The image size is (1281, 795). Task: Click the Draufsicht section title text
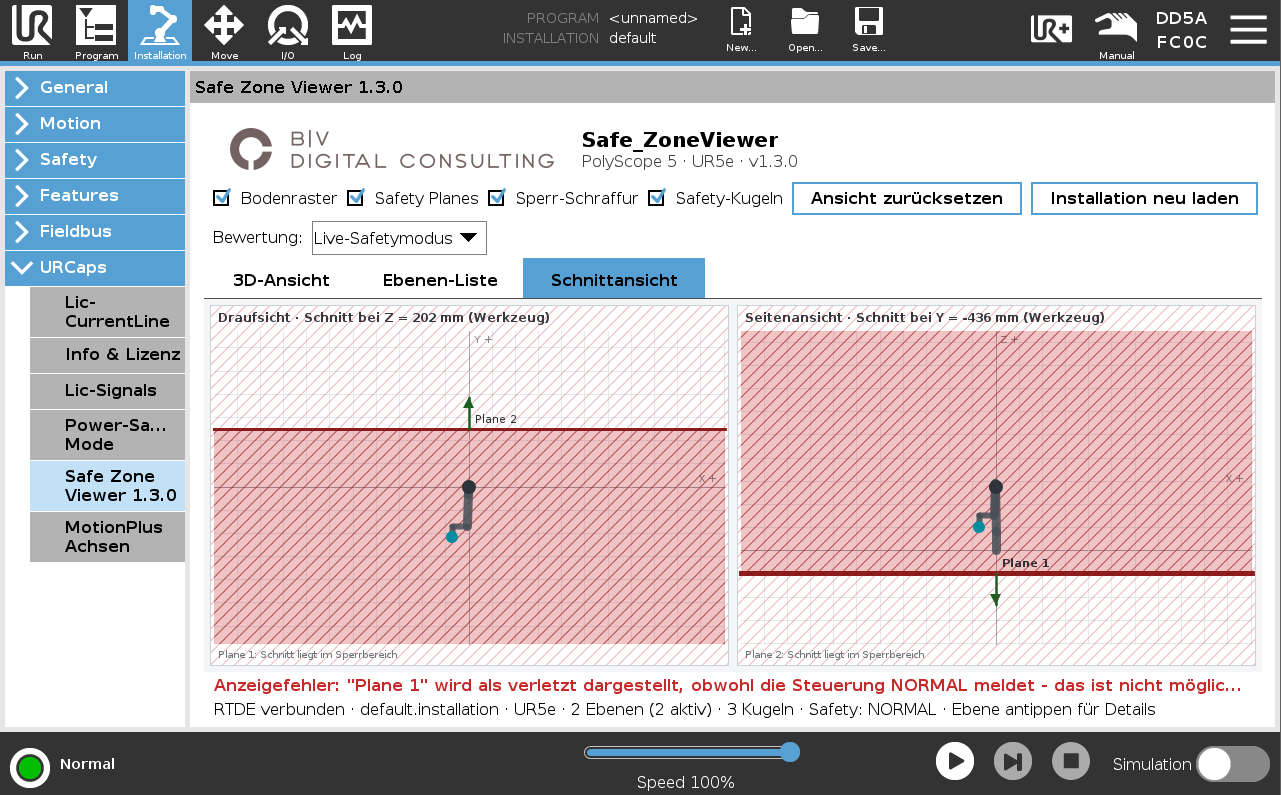click(x=384, y=318)
